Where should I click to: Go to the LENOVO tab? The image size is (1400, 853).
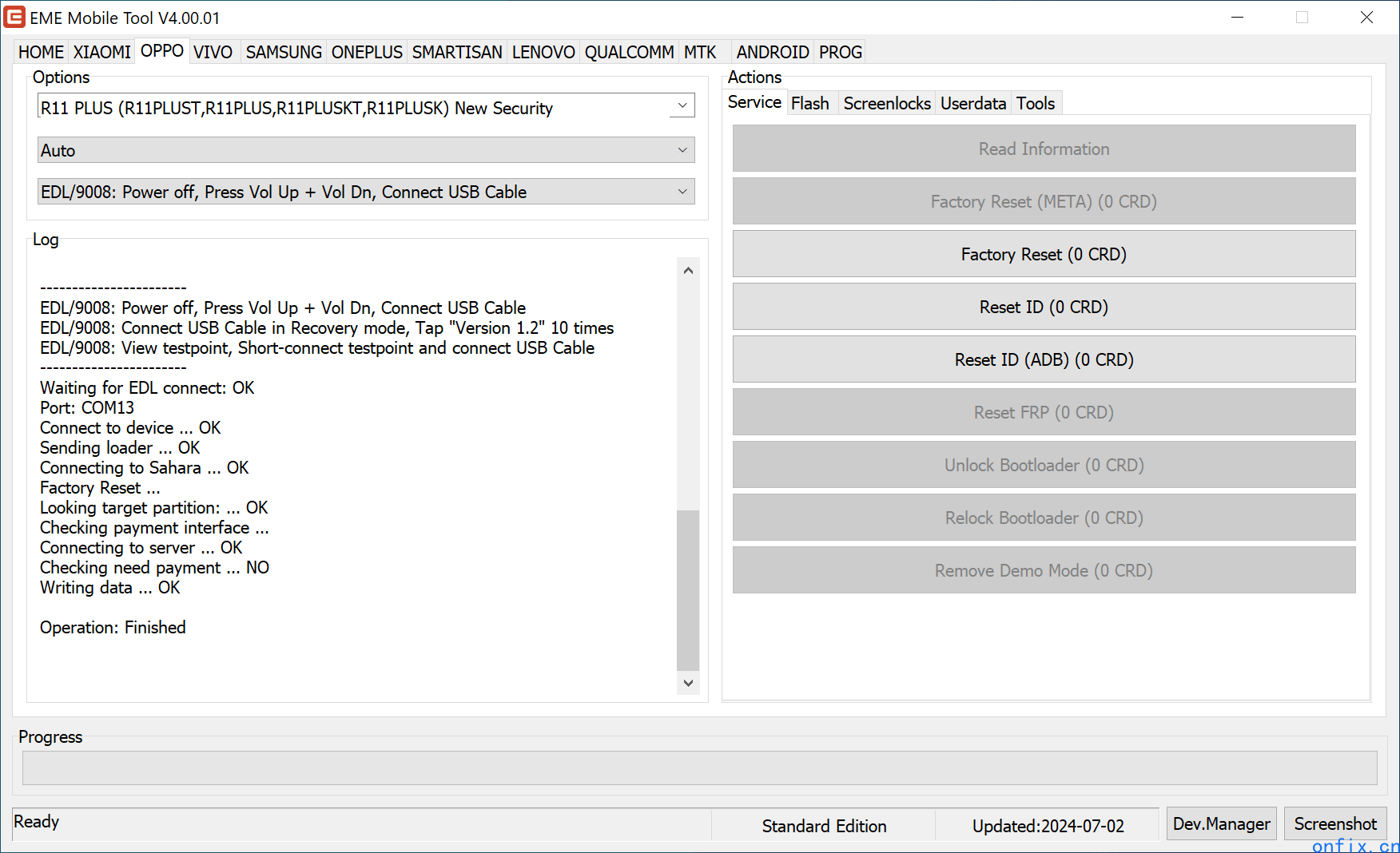(543, 52)
